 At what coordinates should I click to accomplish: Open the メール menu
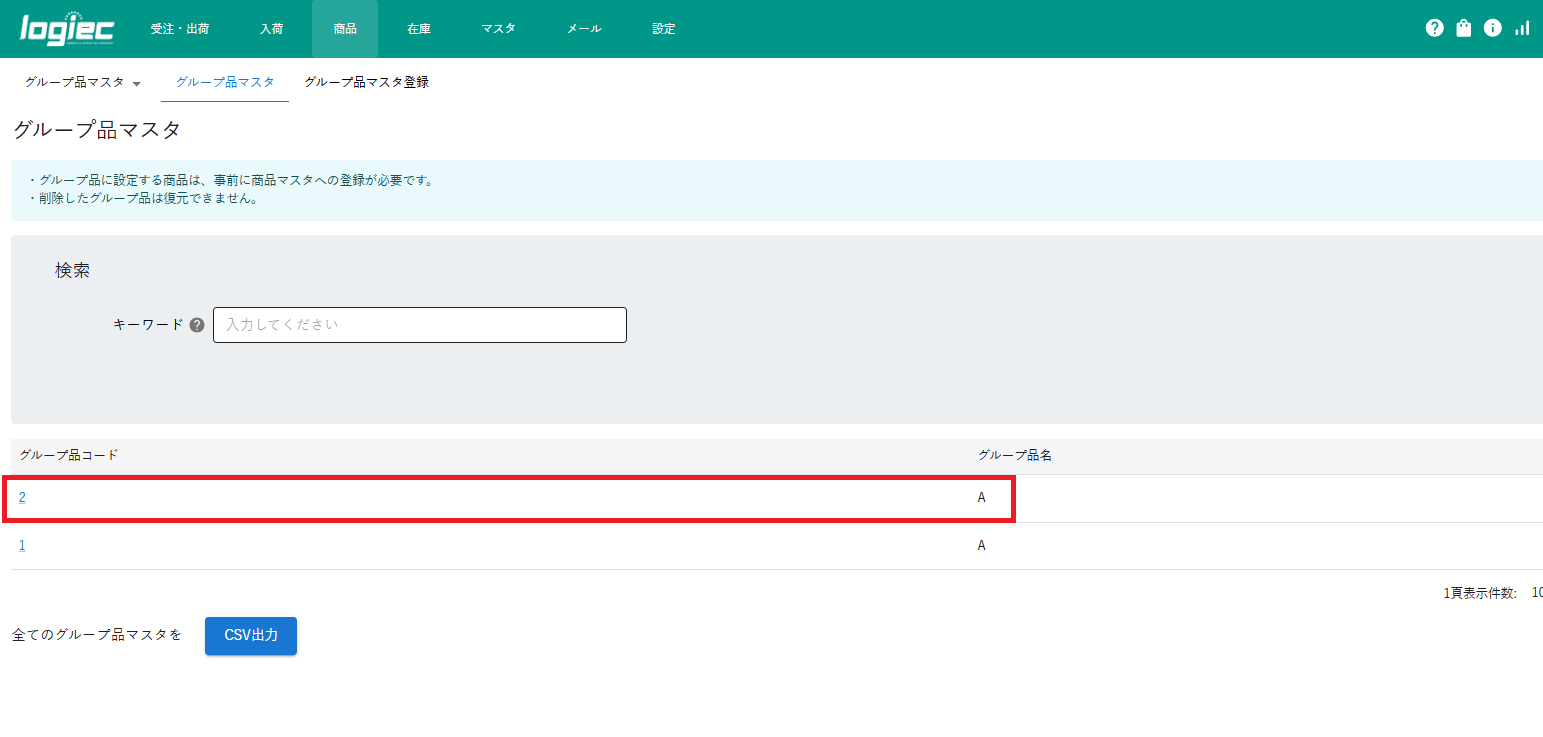[x=584, y=29]
